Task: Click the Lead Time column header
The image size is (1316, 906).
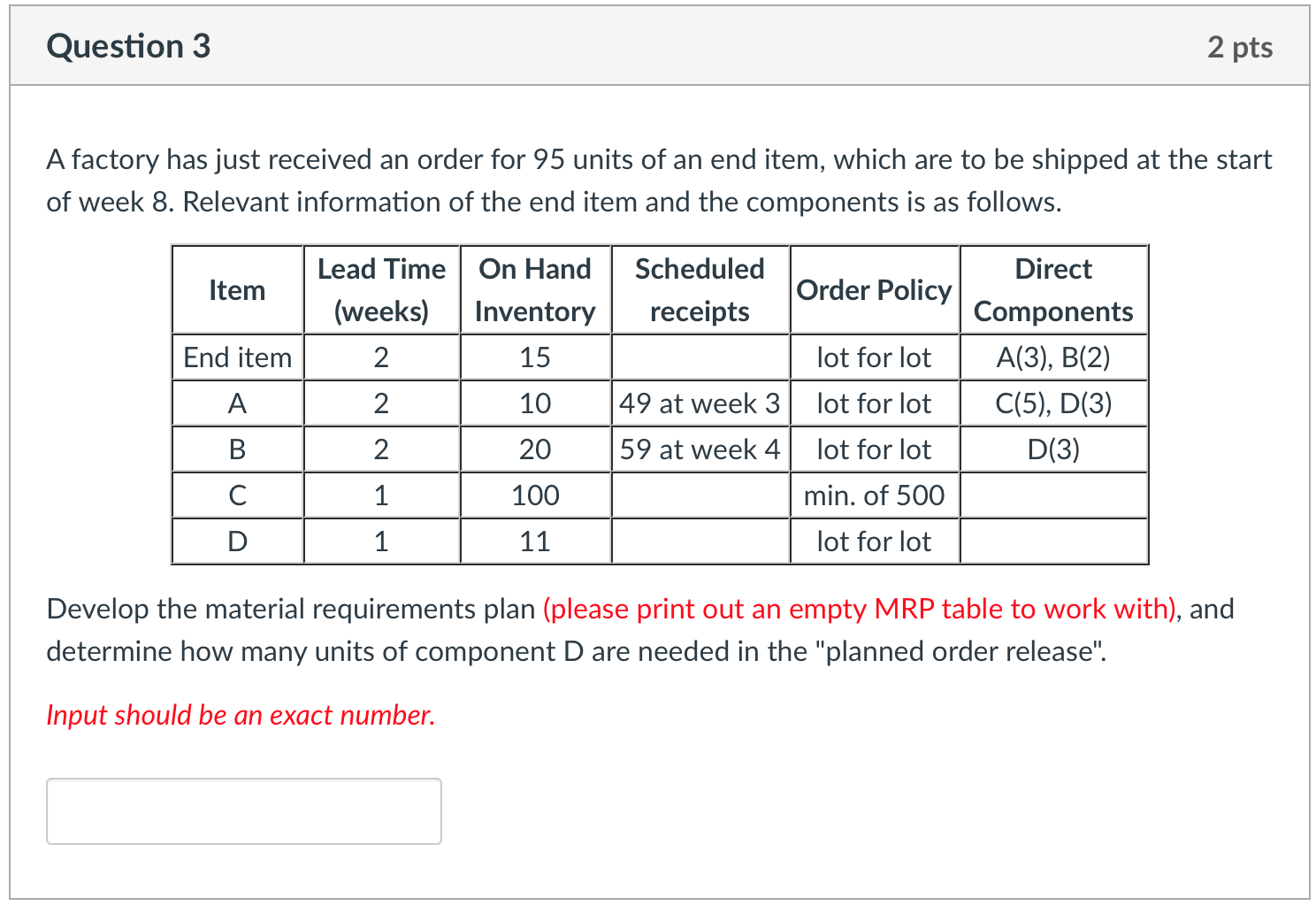Action: [381, 289]
